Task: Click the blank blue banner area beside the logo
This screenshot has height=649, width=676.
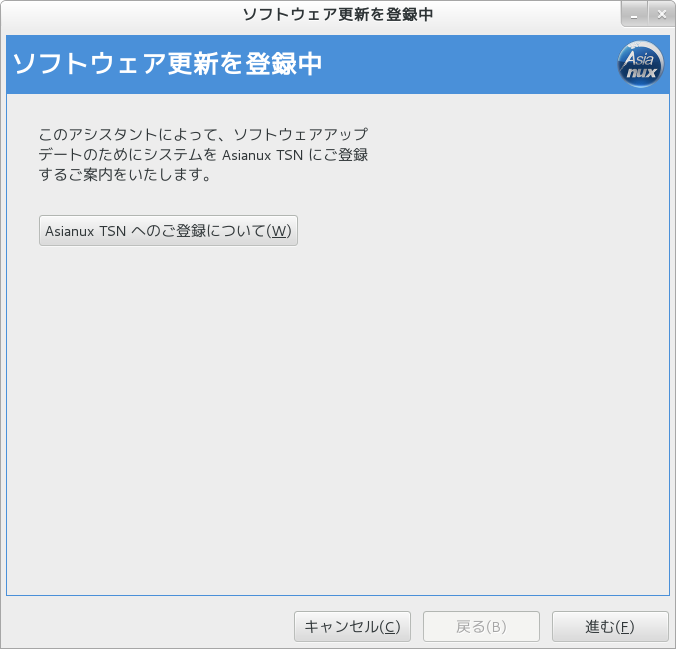Action: (x=470, y=65)
